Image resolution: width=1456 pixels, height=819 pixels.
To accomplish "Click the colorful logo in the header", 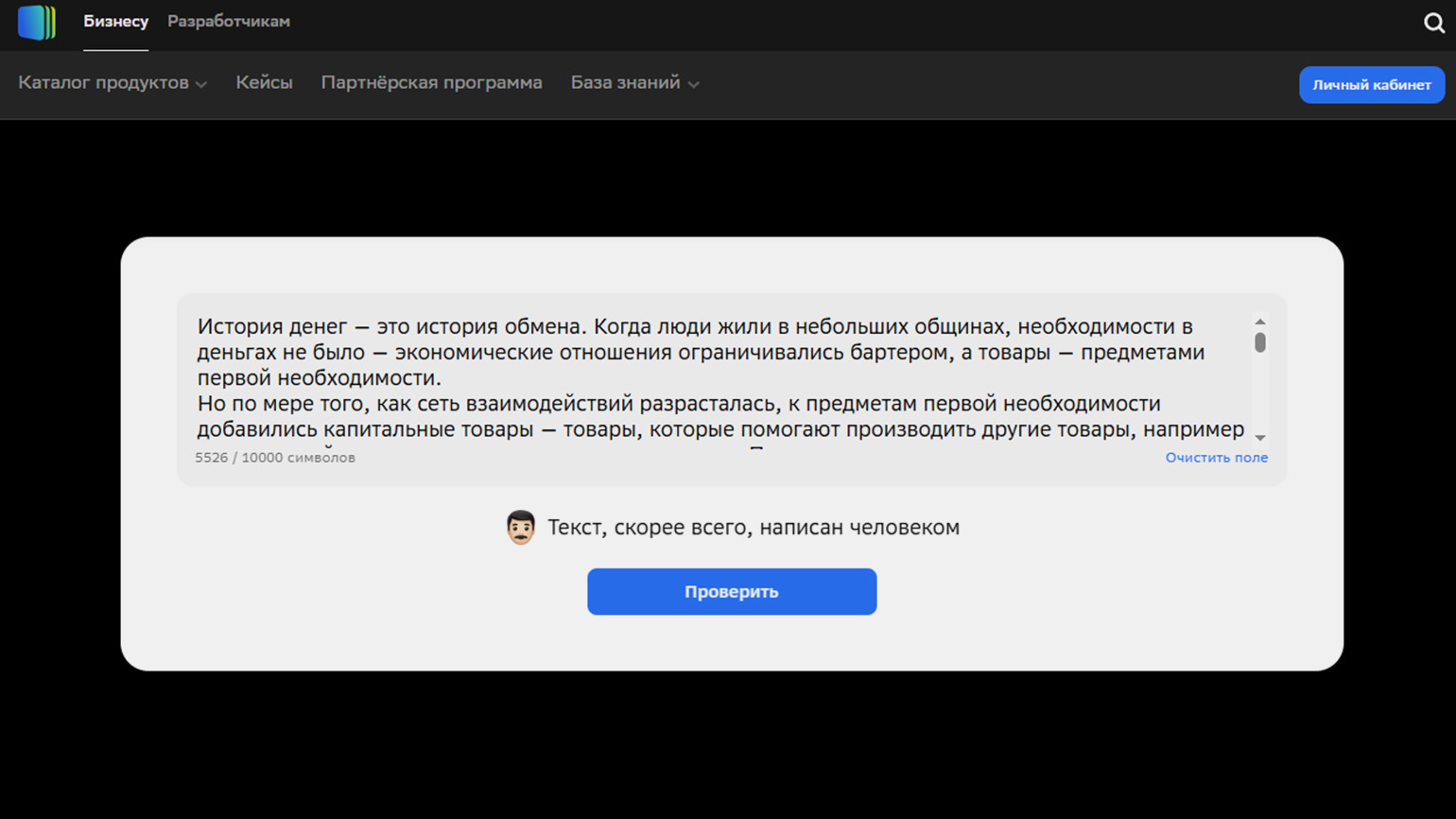I will pos(37,22).
